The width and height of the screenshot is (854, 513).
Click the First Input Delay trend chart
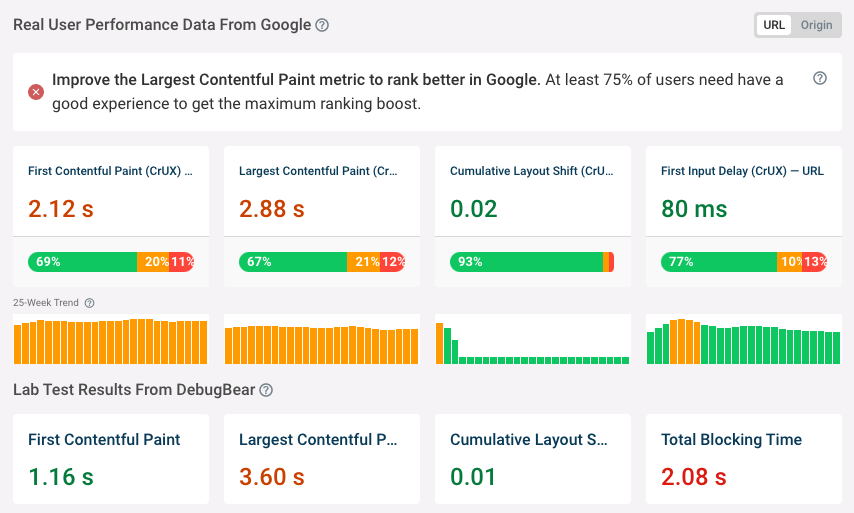coord(743,341)
